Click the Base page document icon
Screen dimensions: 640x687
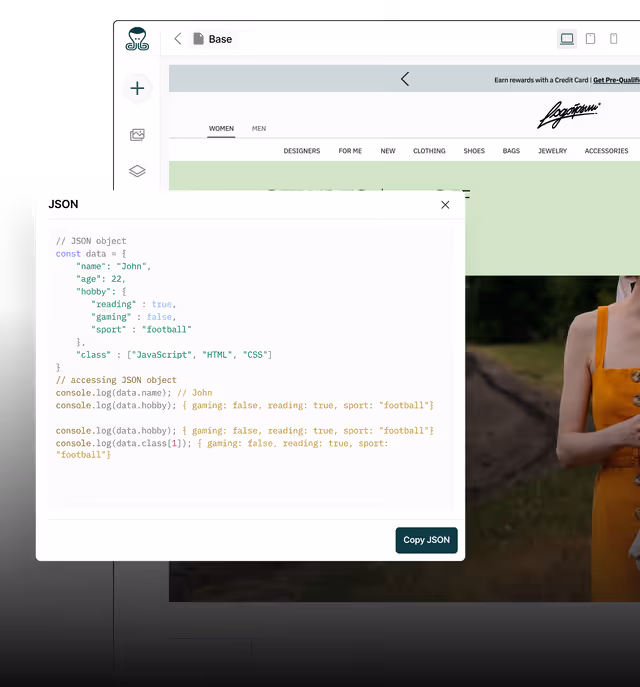(x=198, y=39)
